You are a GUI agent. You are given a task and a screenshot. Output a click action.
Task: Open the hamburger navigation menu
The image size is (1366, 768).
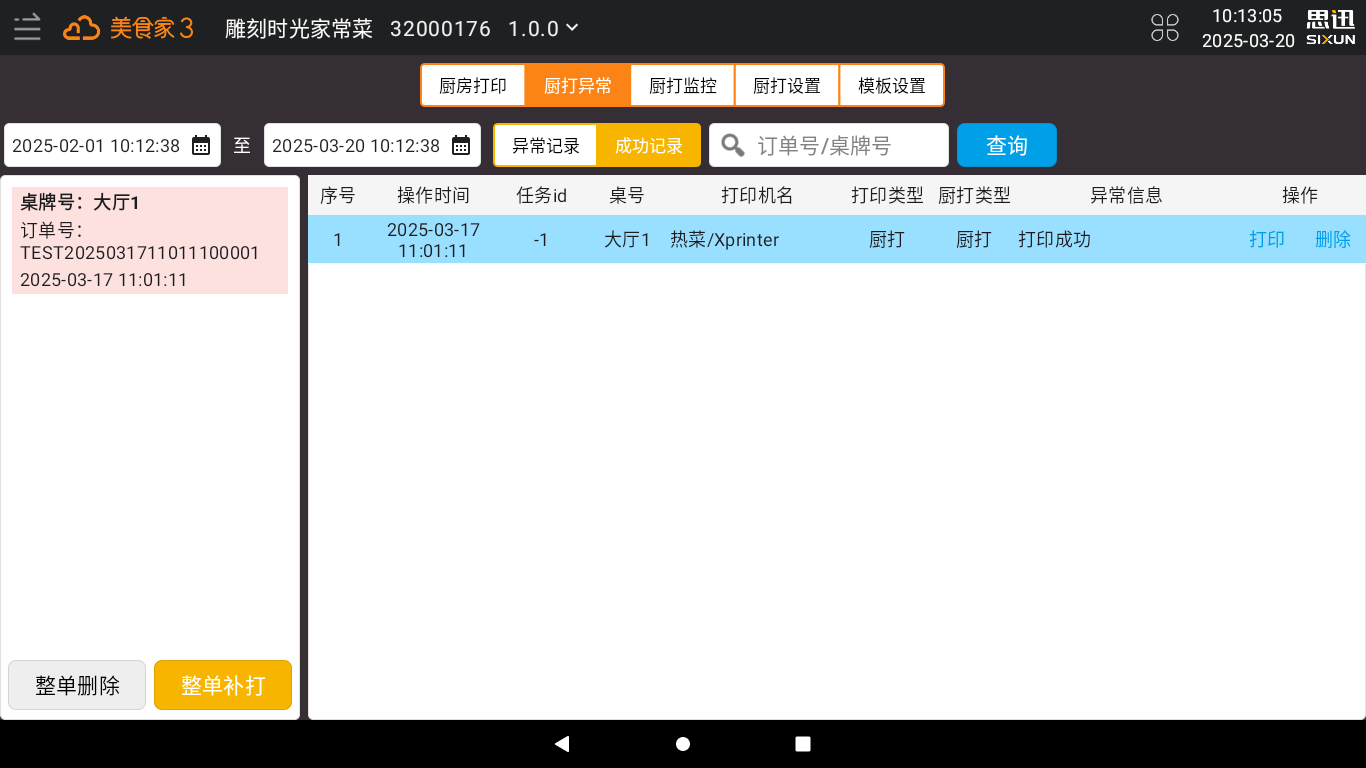27,27
